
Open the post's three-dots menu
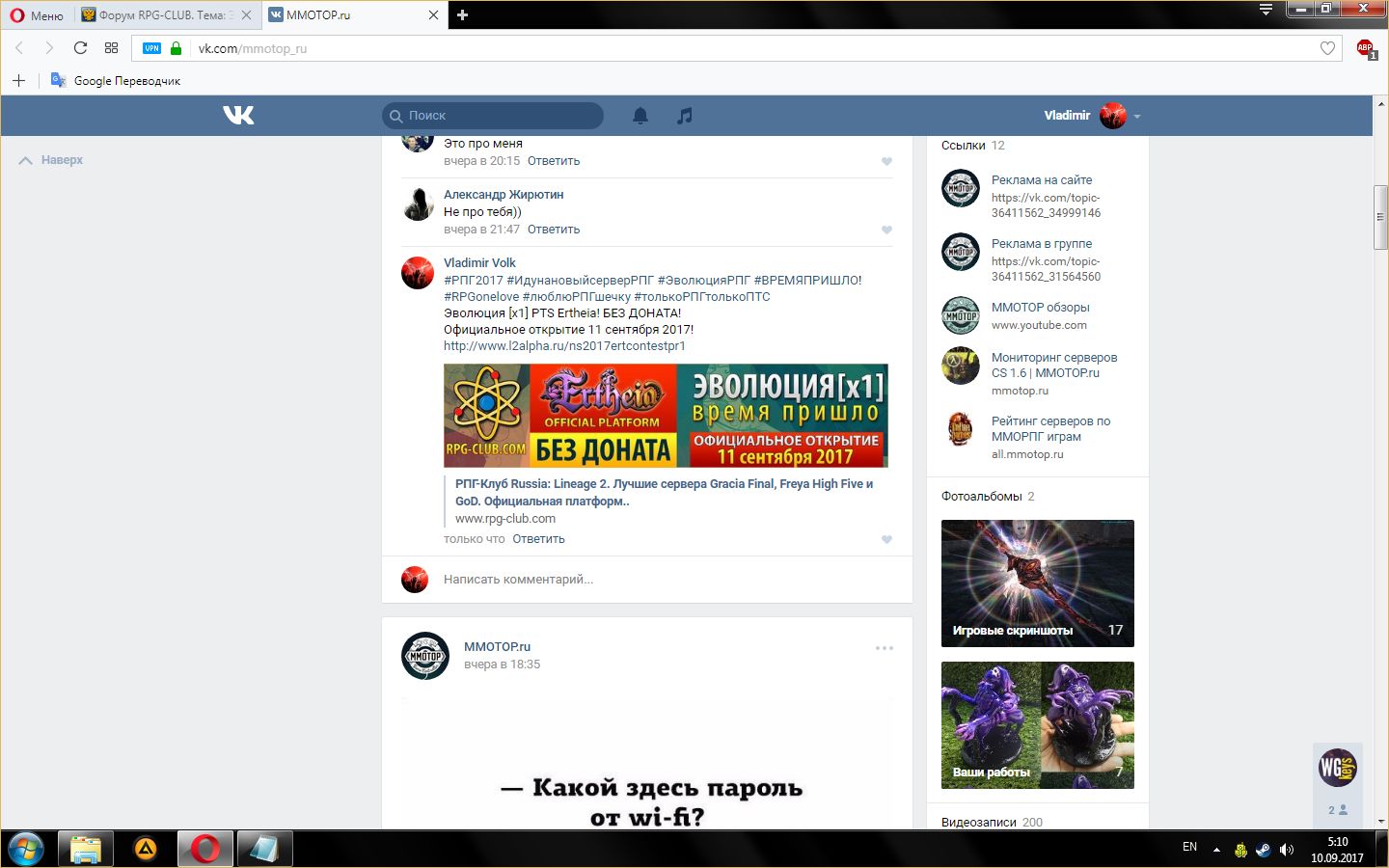pos(885,648)
